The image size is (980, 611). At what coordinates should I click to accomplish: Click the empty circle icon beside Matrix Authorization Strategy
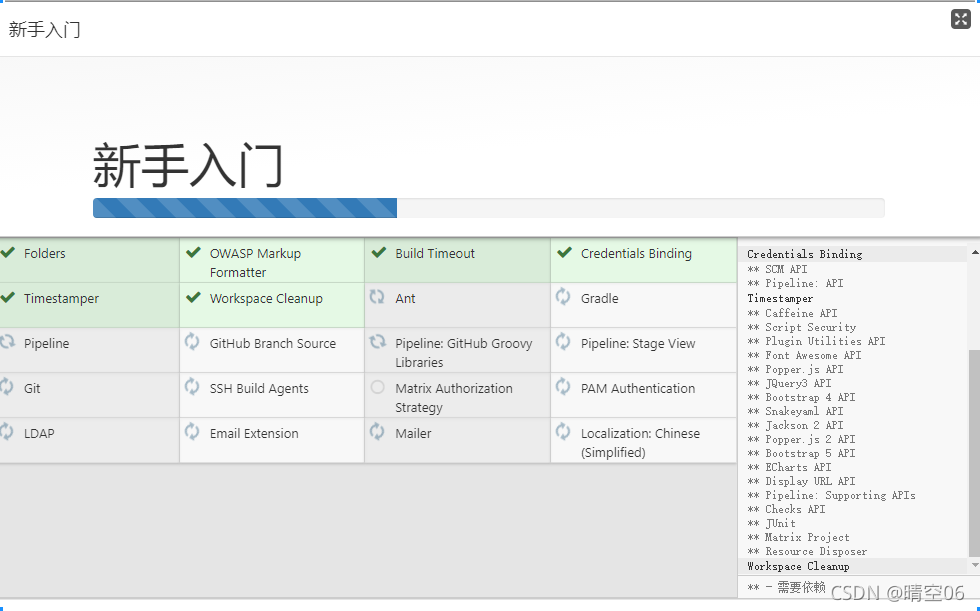(x=378, y=387)
